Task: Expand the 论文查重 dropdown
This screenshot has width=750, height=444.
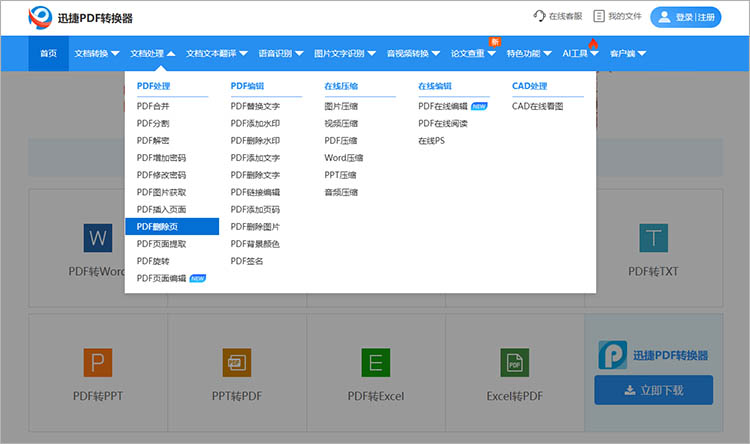Action: coord(473,54)
